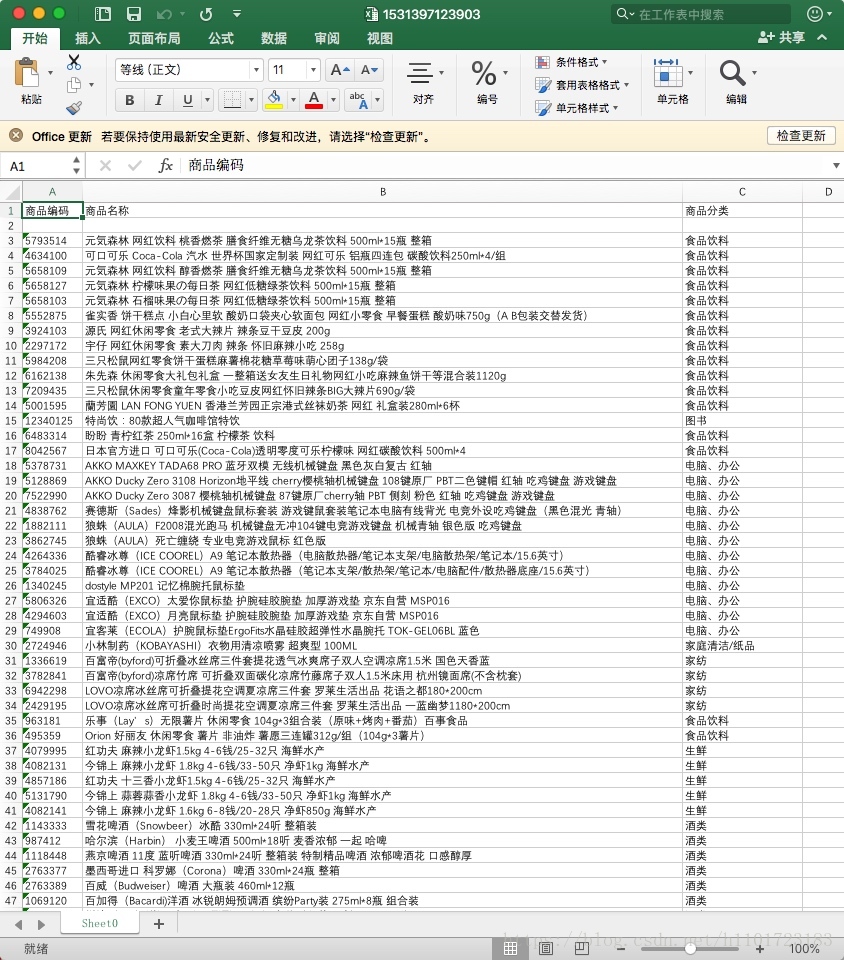844x960 pixels.
Task: Apply yellow fill color bucket
Action: click(274, 100)
